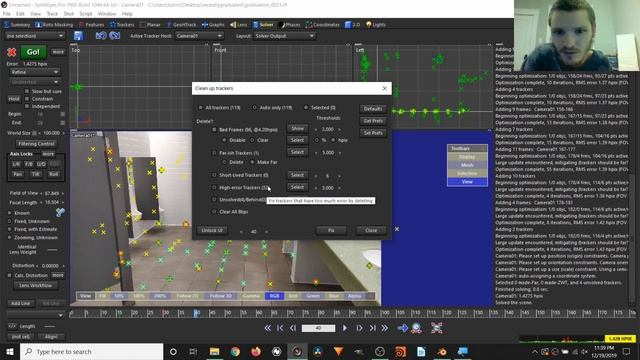640x360 pixels.
Task: Click the lens tool icon beside Known
Action: (x=60, y=212)
